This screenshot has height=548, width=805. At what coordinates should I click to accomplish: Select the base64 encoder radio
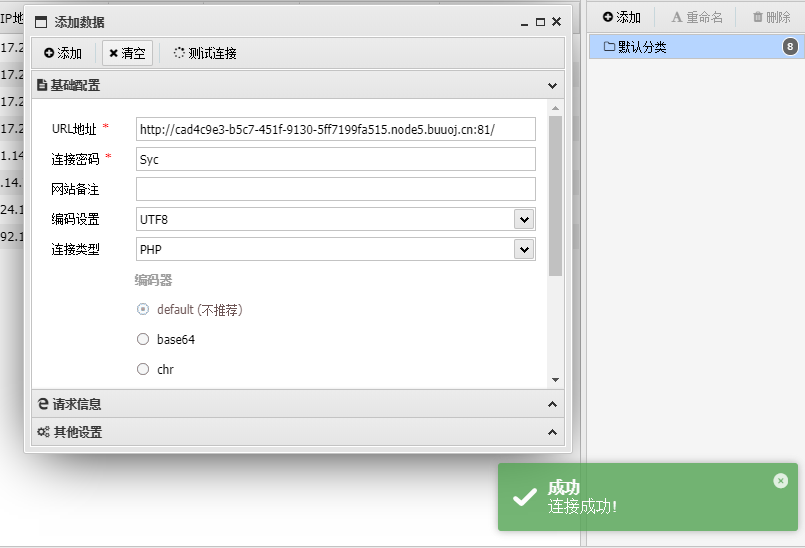click(143, 339)
